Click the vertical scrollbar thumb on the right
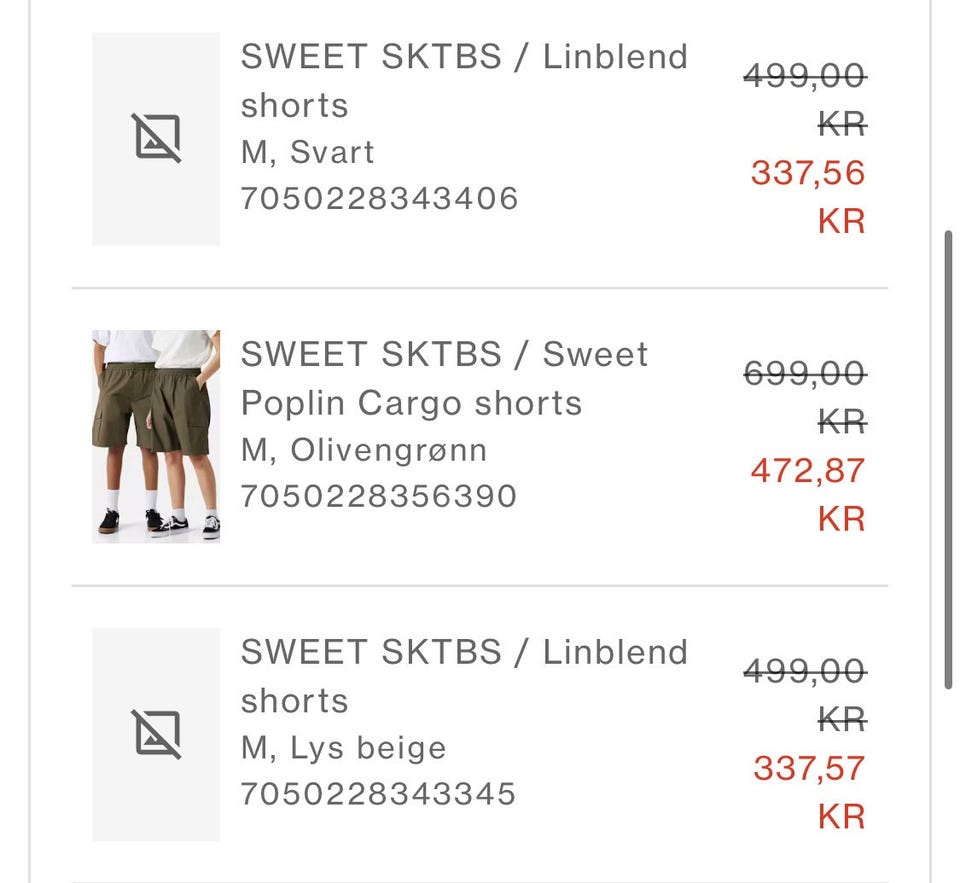The width and height of the screenshot is (960, 883). [948, 460]
